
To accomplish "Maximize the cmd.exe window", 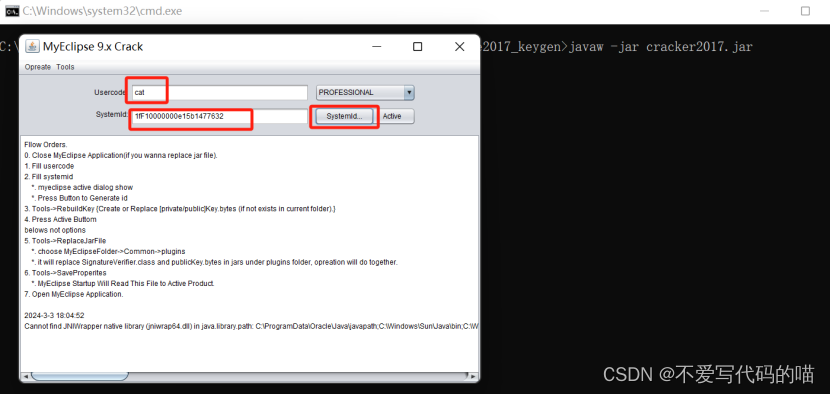I will 805,11.
